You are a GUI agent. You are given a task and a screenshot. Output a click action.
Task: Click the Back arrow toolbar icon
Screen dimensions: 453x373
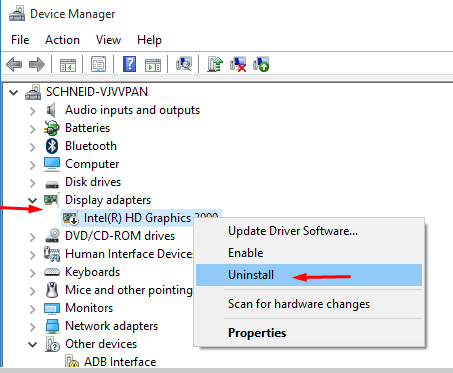14,64
